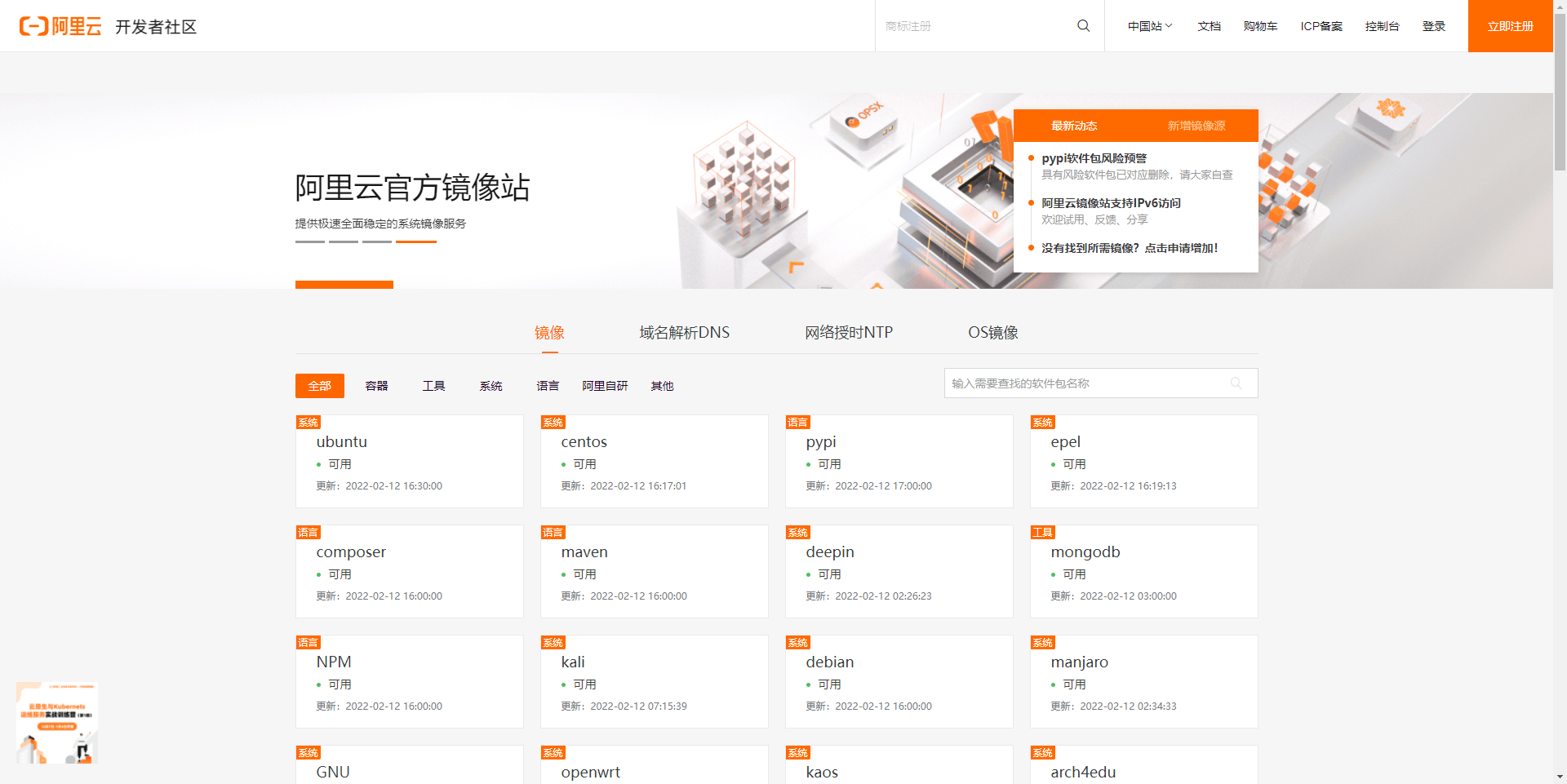This screenshot has height=784, width=1567.
Task: Select the 全部 filter
Action: coord(320,386)
